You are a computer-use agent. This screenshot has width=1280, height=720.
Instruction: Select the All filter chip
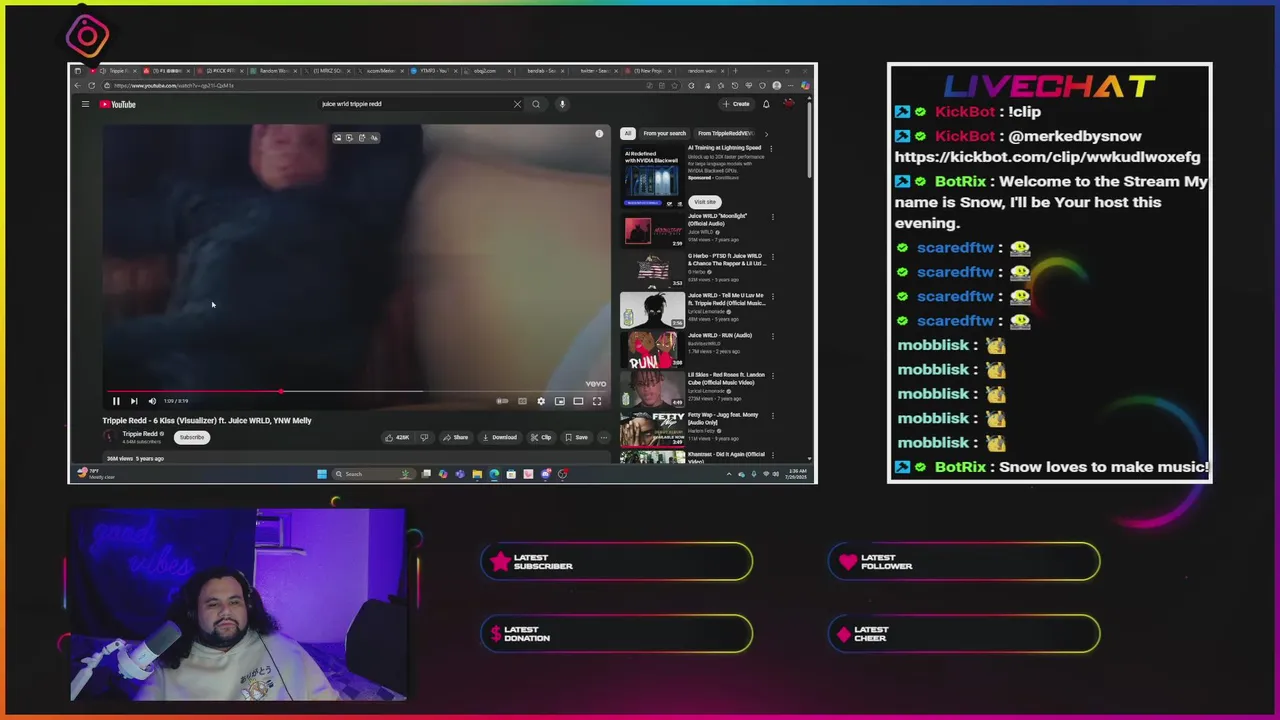point(627,133)
